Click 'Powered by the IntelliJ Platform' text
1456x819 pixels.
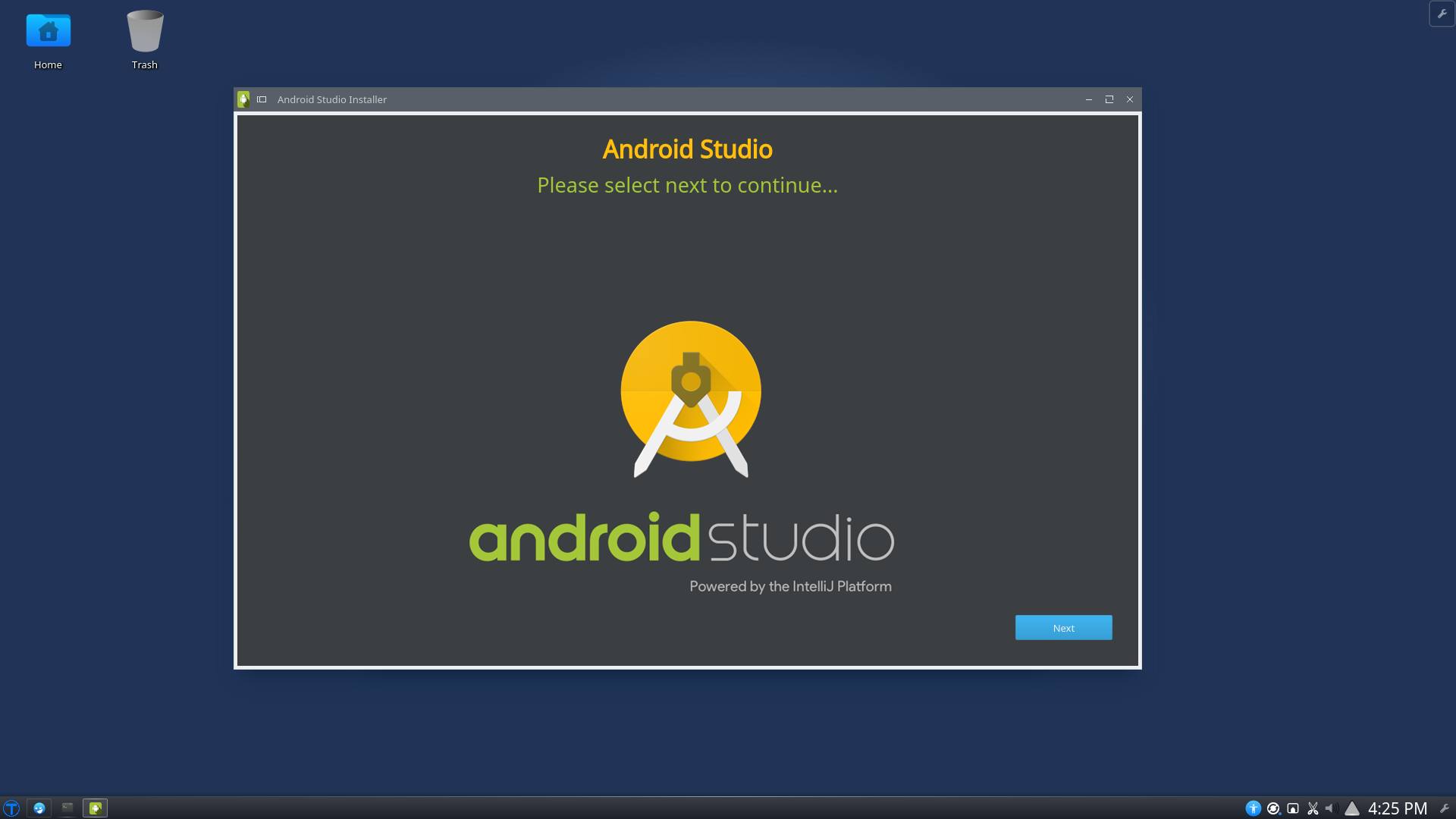click(790, 586)
